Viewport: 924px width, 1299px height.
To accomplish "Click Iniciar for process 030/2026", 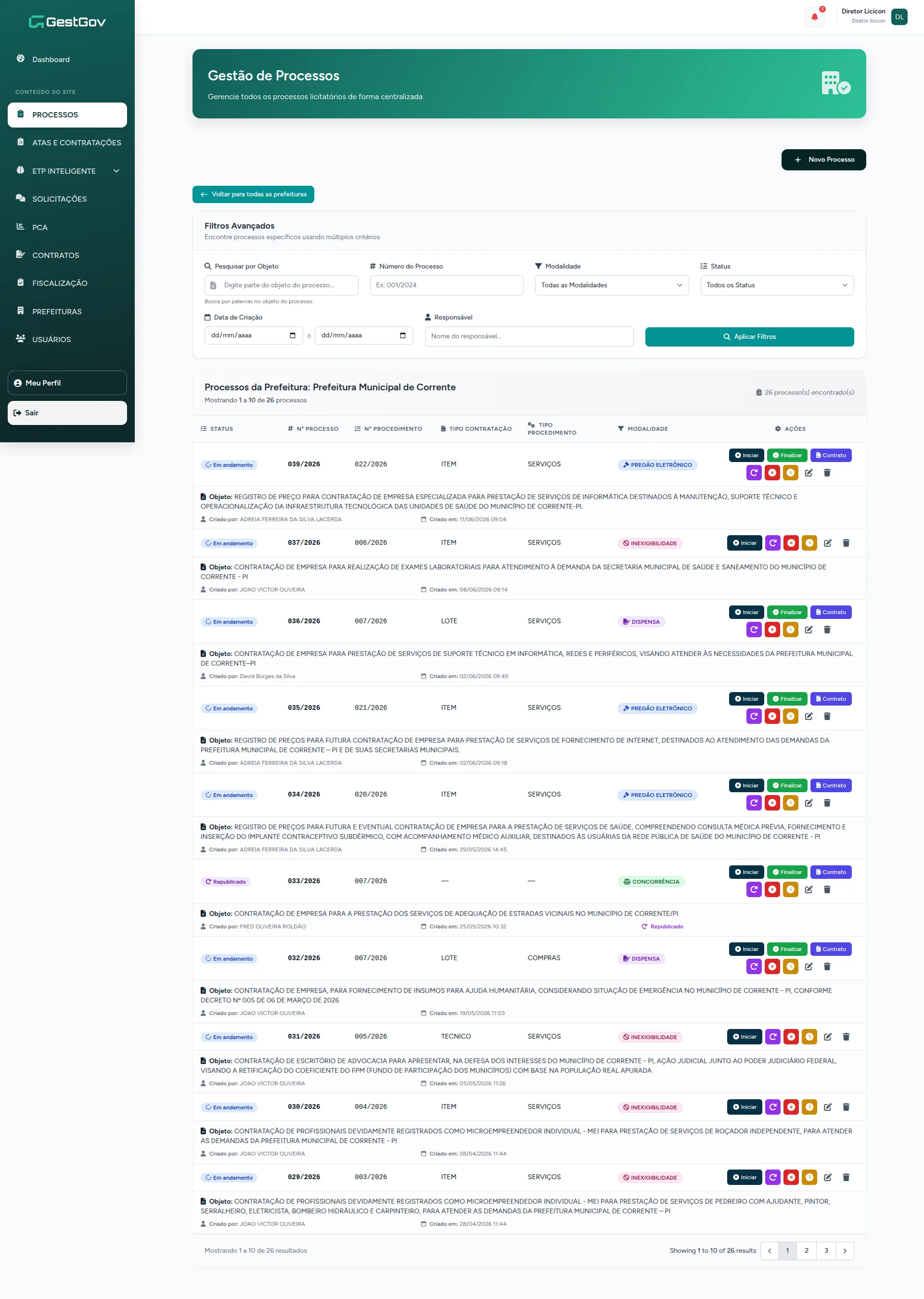I will [744, 1106].
